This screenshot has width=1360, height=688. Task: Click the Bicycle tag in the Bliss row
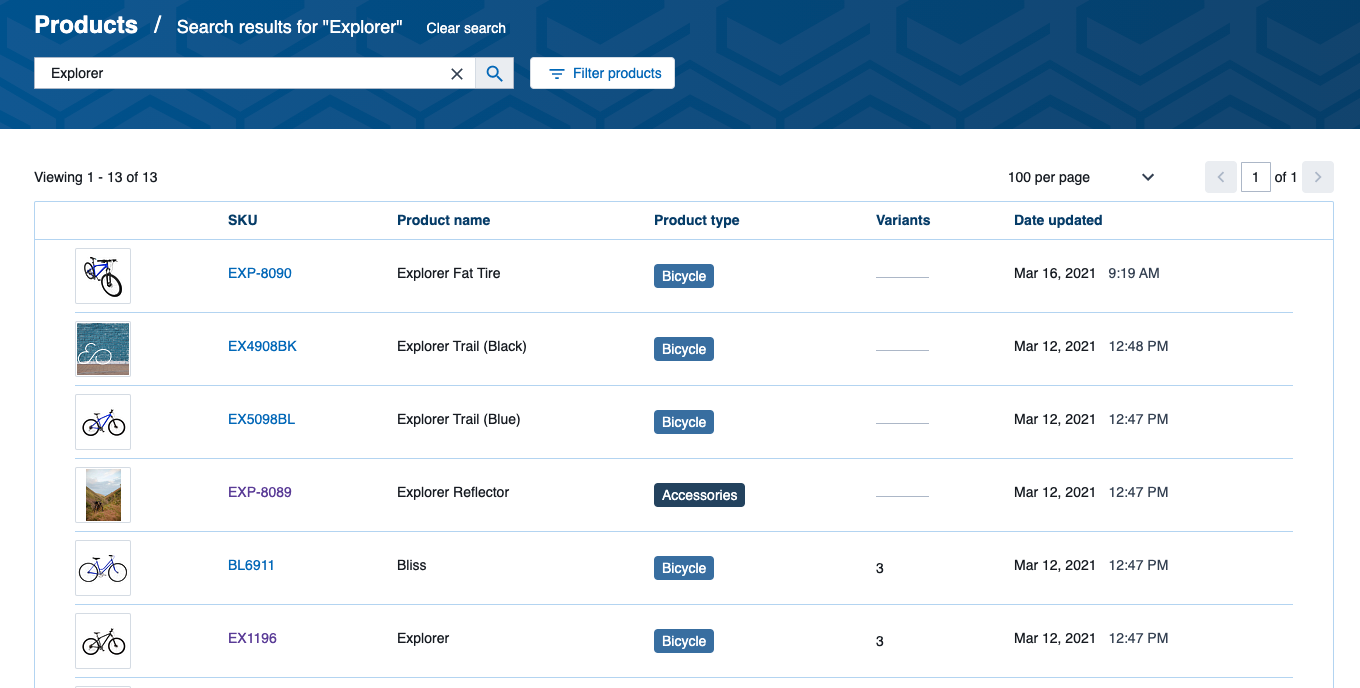(684, 568)
